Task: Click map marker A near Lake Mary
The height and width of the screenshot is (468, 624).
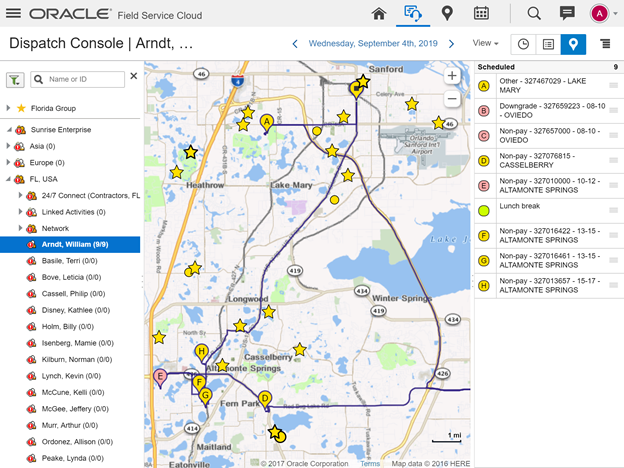Action: pyautogui.click(x=267, y=123)
